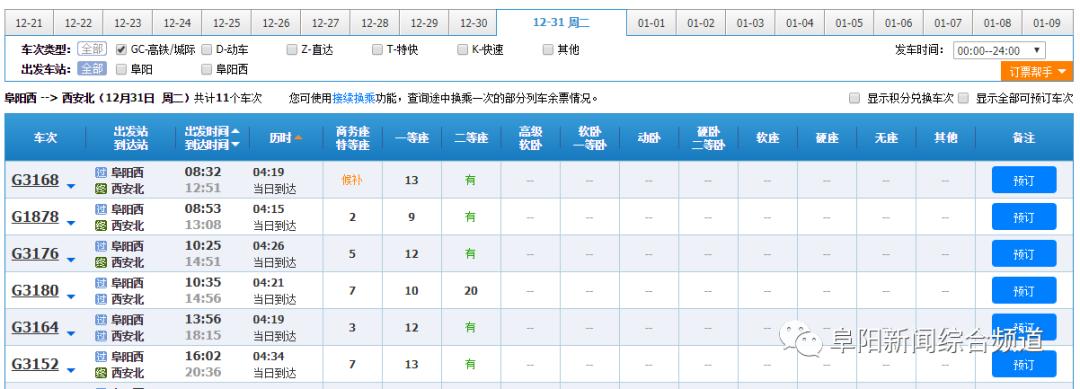Enable the T-特快 train type checkbox

377,50
